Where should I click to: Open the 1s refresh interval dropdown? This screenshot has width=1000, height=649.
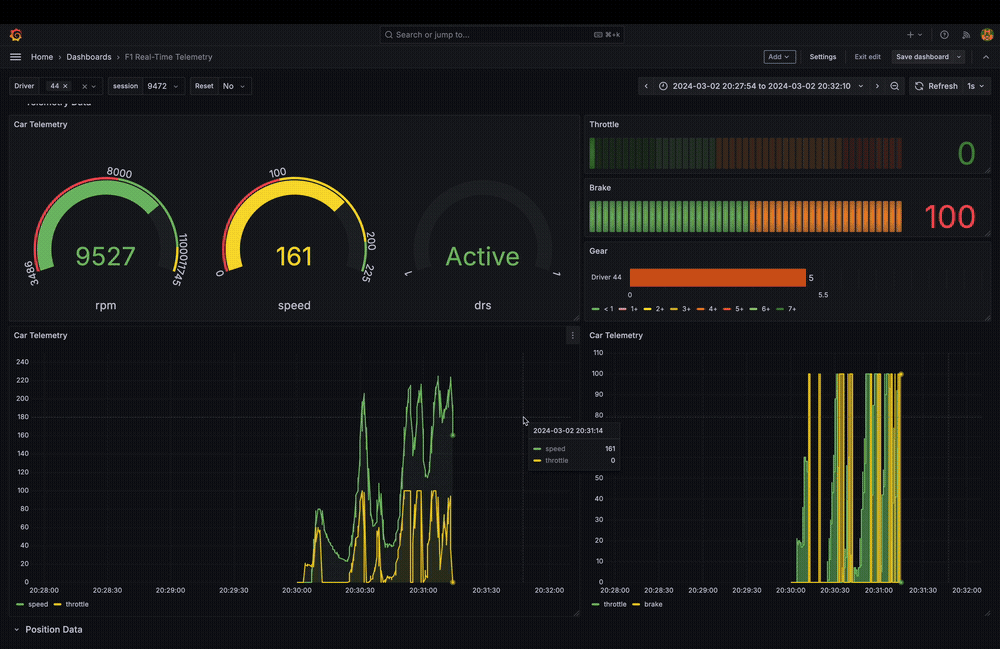tap(975, 86)
